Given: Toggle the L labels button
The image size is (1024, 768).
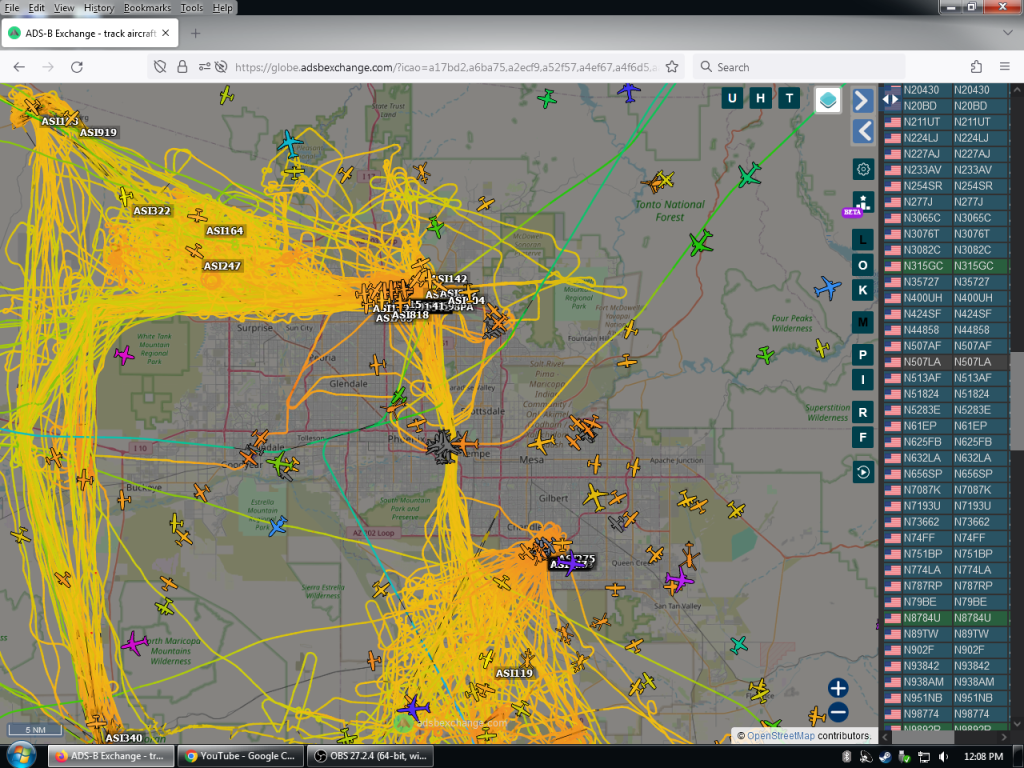Looking at the screenshot, I should 863,240.
